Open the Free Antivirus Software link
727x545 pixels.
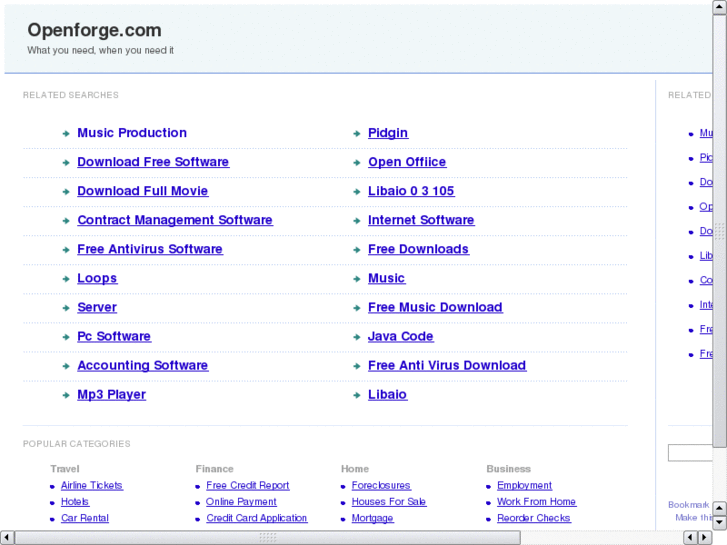point(150,249)
